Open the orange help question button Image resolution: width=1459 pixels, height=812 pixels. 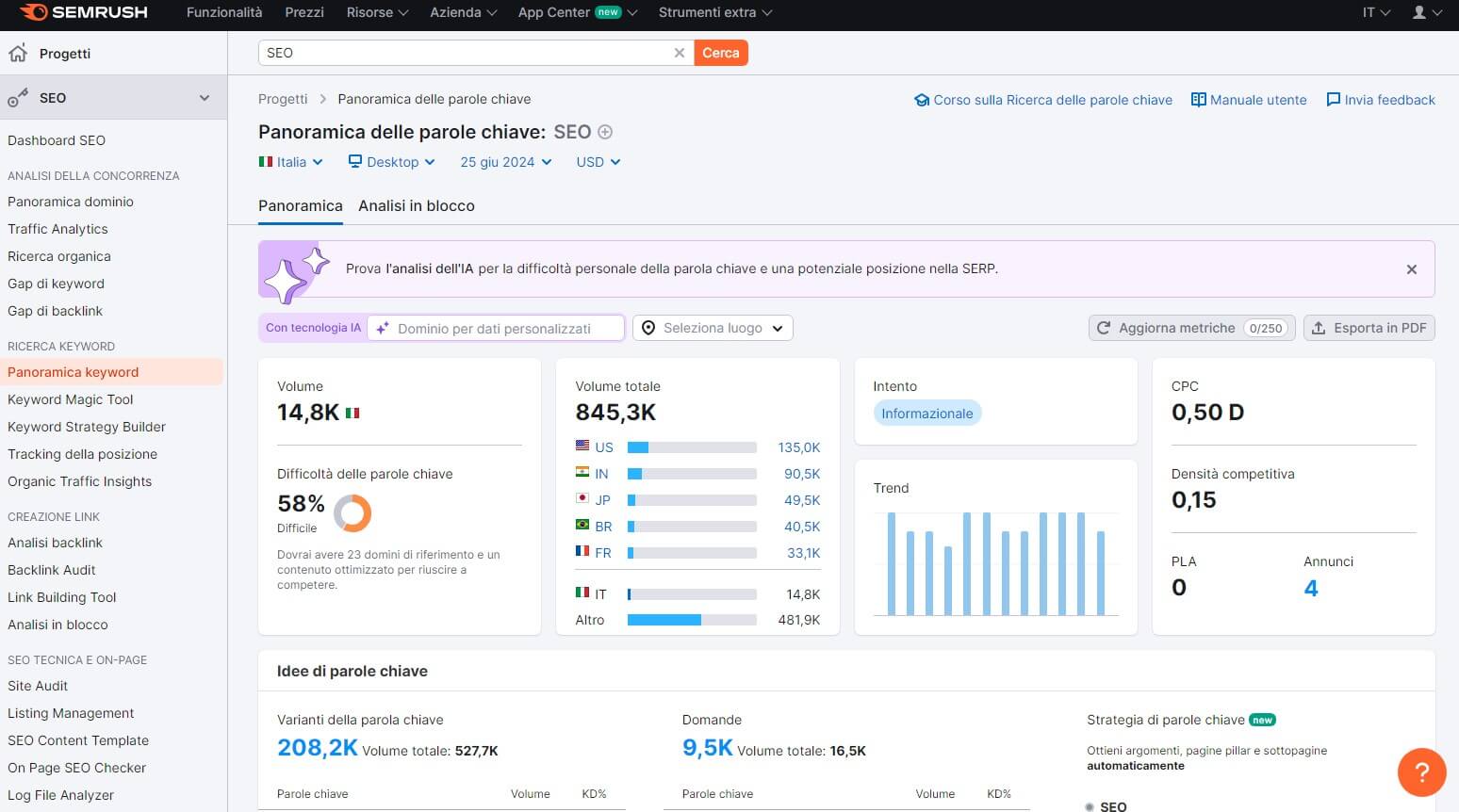[x=1421, y=771]
